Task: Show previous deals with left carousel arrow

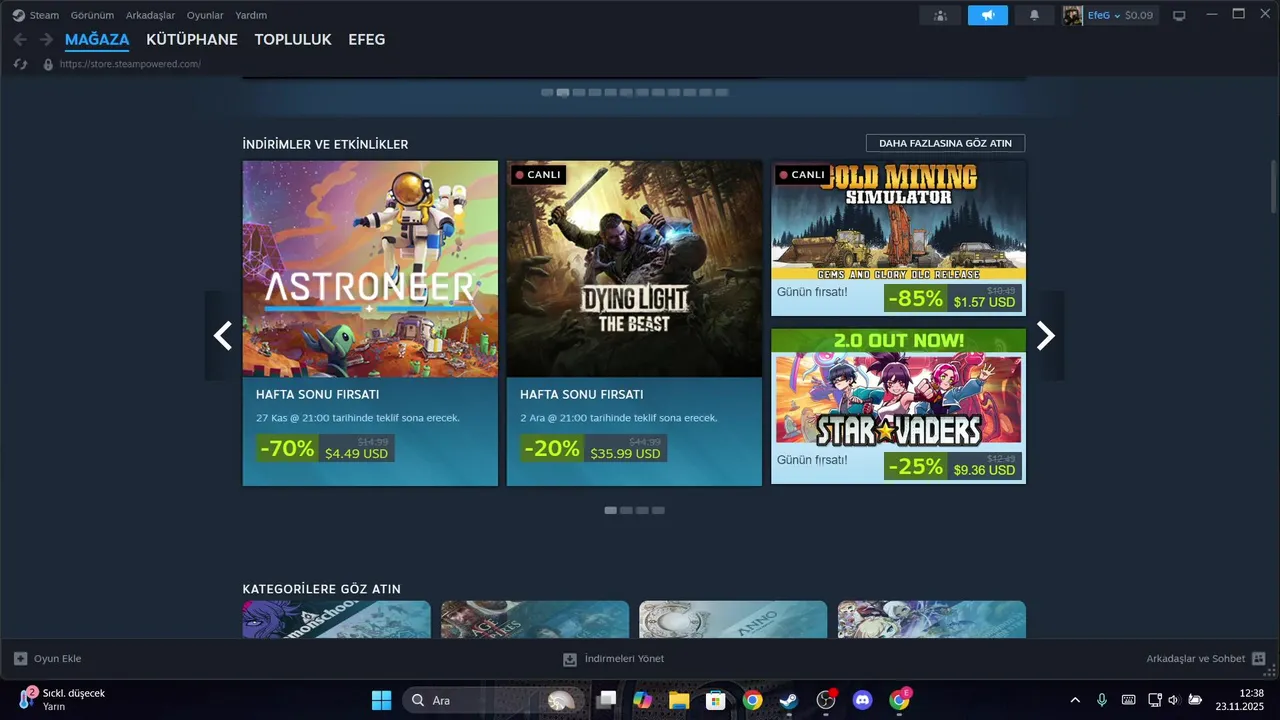Action: click(223, 336)
